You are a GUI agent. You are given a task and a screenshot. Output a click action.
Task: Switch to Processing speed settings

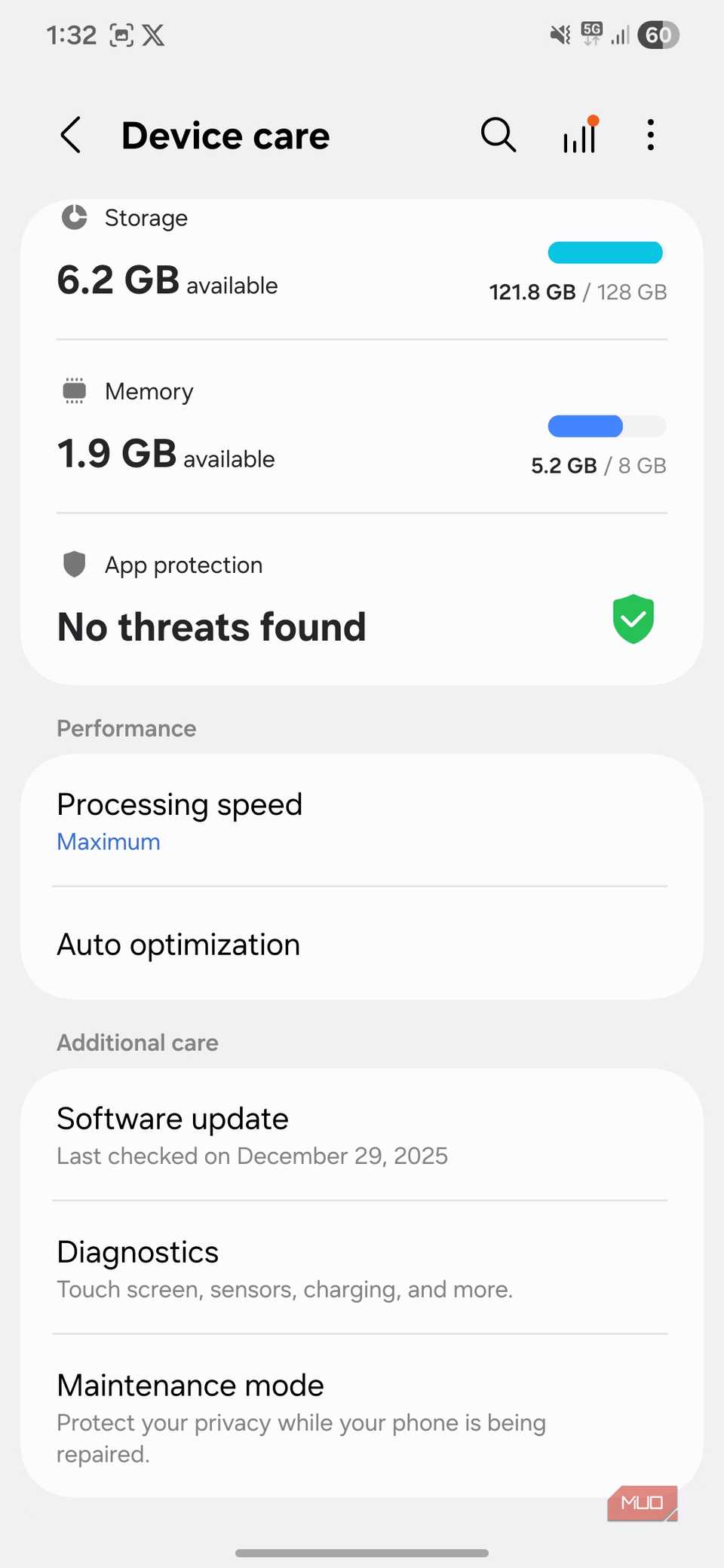179,804
